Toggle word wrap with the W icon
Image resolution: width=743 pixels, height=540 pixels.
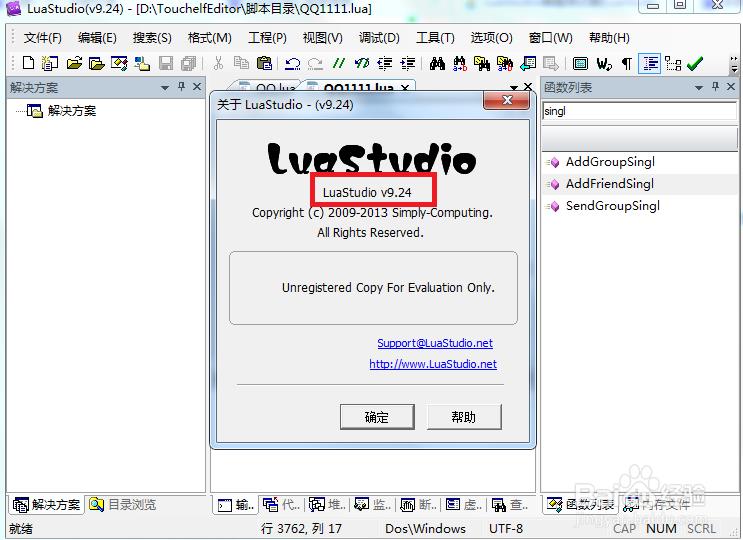[604, 63]
